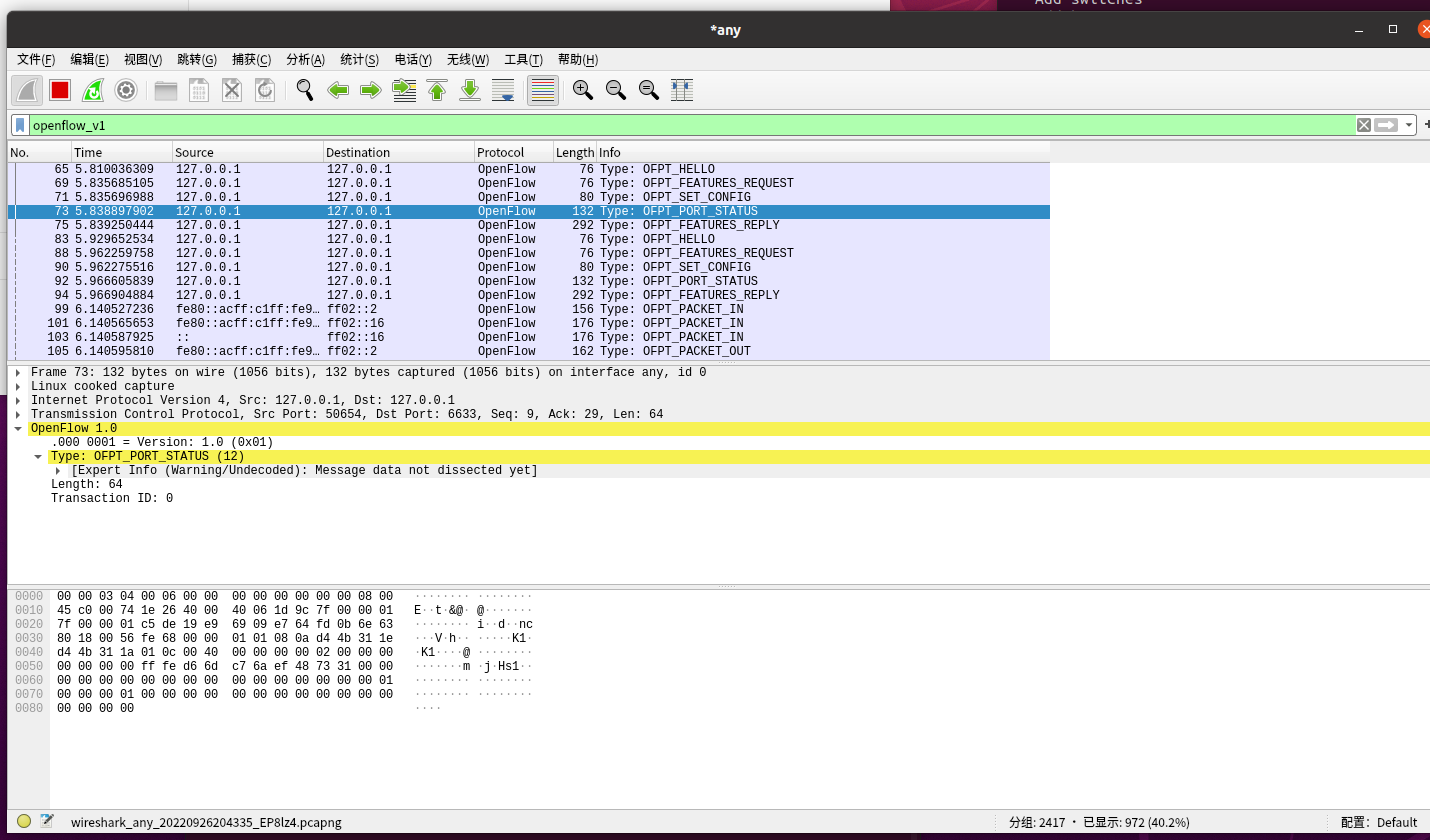Expand the Expert Info warning row
The width and height of the screenshot is (1430, 840).
point(59,470)
